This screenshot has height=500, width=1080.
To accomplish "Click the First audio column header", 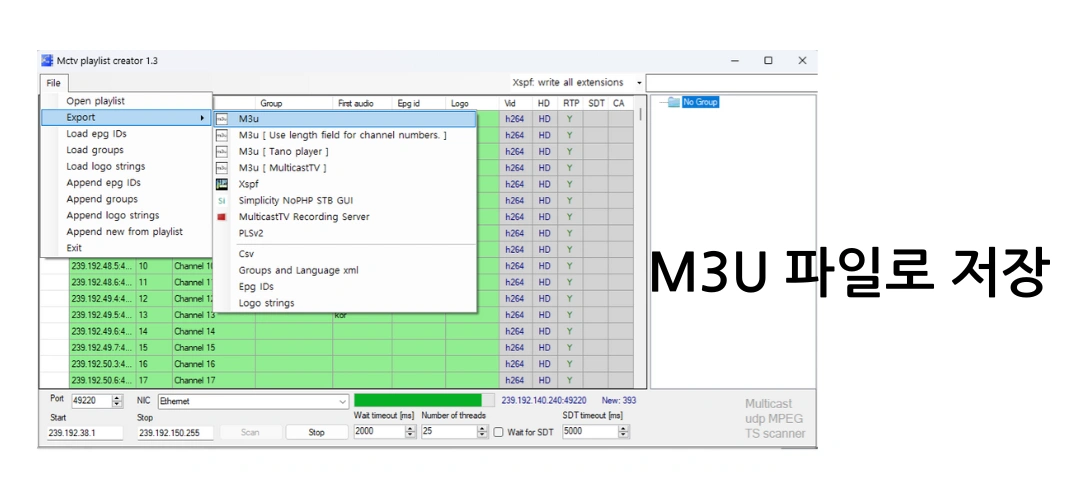I will pyautogui.click(x=363, y=103).
